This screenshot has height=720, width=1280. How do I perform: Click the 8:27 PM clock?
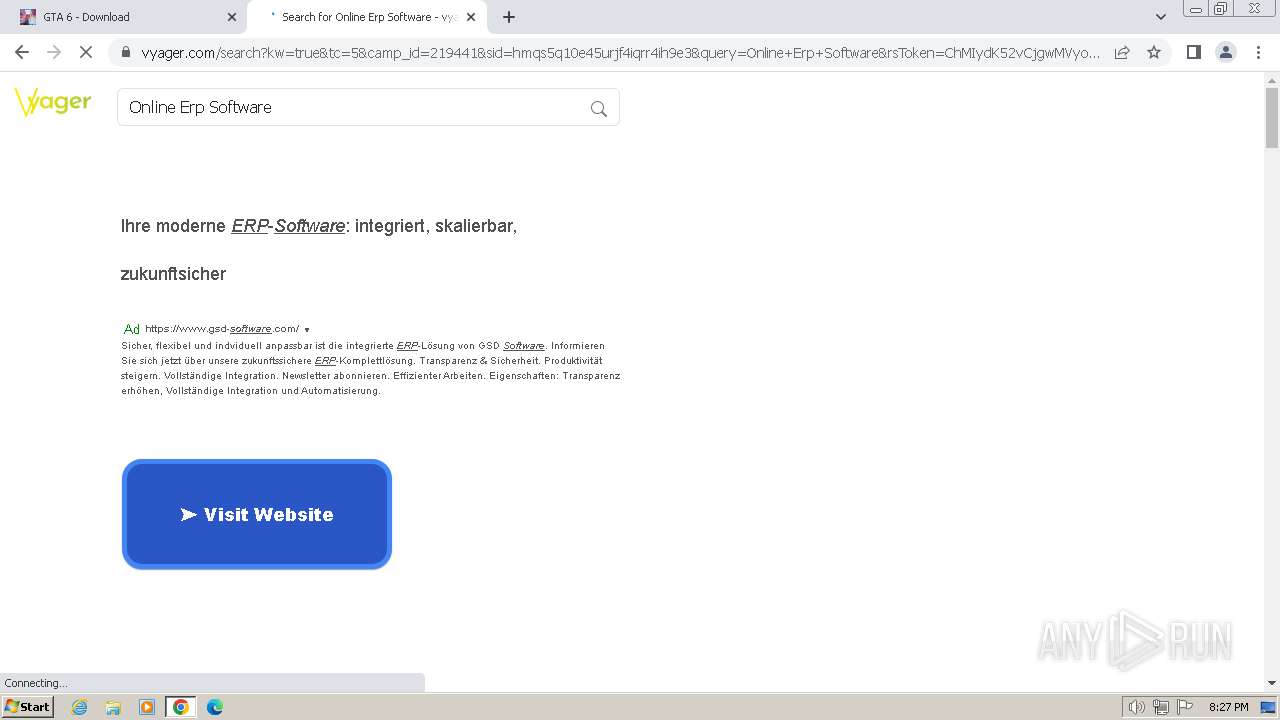pyautogui.click(x=1228, y=707)
